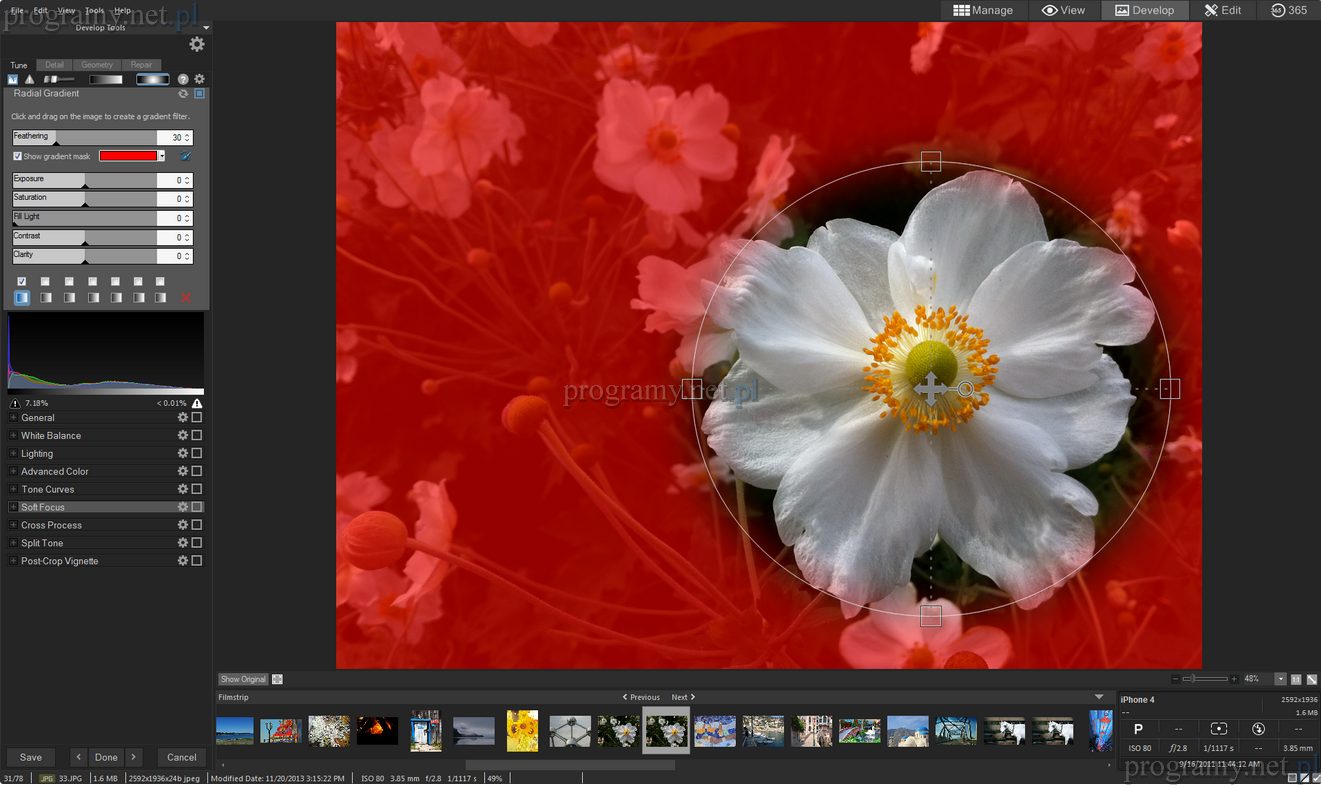Expand the General group
Image resolution: width=1321 pixels, height=785 pixels.
point(13,418)
